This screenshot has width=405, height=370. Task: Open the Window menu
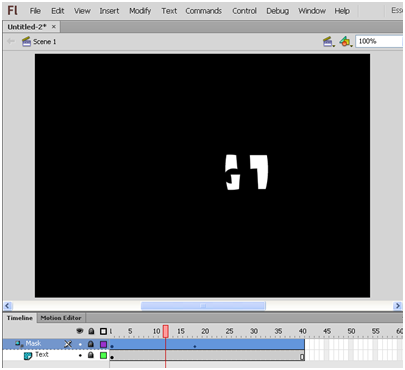pyautogui.click(x=312, y=11)
